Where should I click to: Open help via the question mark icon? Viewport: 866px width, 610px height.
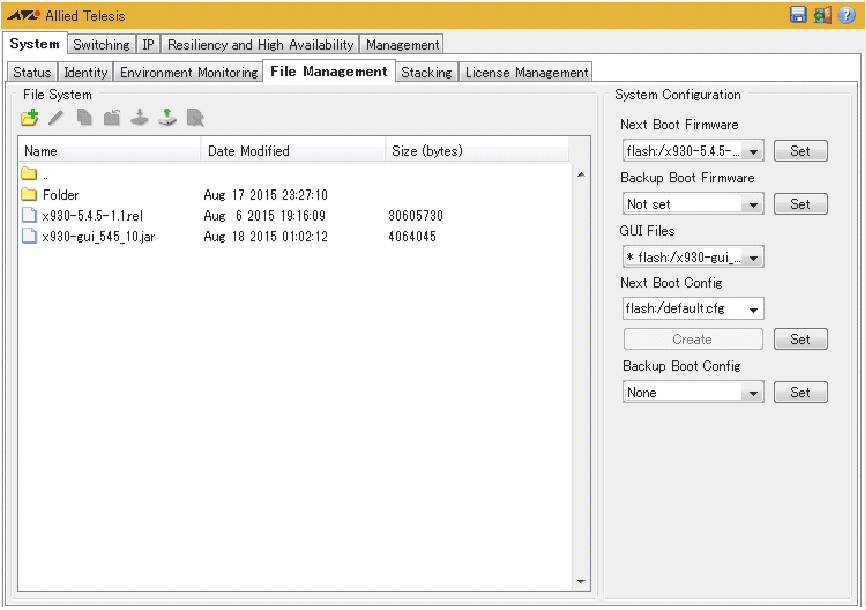click(847, 15)
